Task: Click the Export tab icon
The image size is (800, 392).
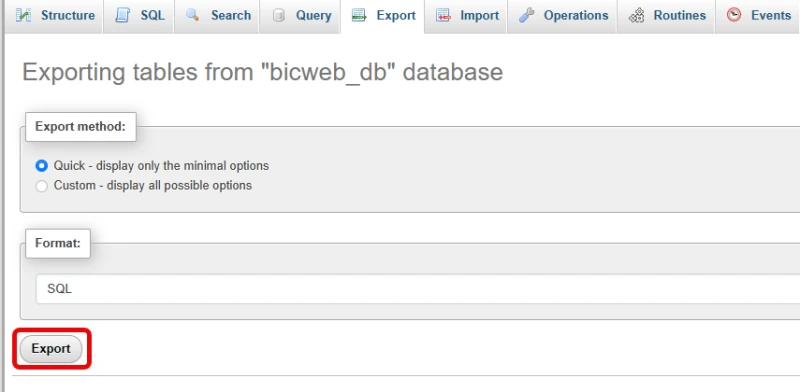Action: [359, 15]
